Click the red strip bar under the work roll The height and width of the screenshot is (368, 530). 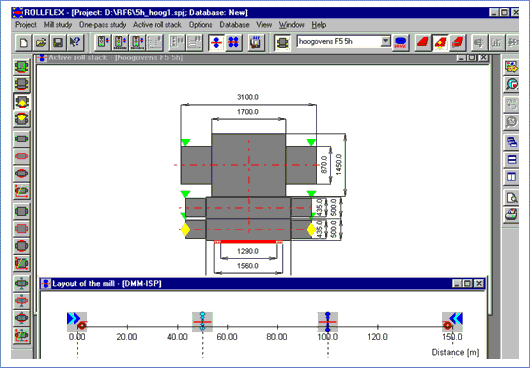click(x=248, y=242)
